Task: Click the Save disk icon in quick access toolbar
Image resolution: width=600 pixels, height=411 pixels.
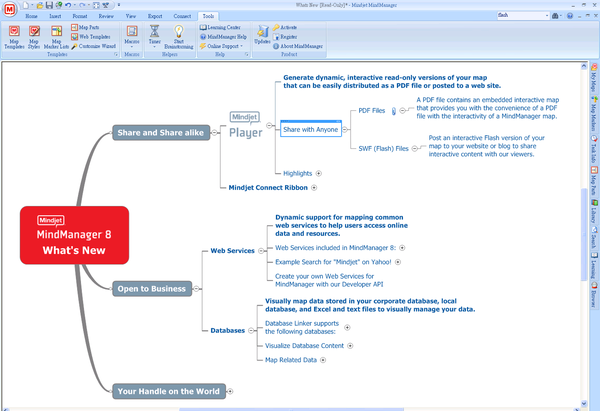Action: pyautogui.click(x=49, y=5)
